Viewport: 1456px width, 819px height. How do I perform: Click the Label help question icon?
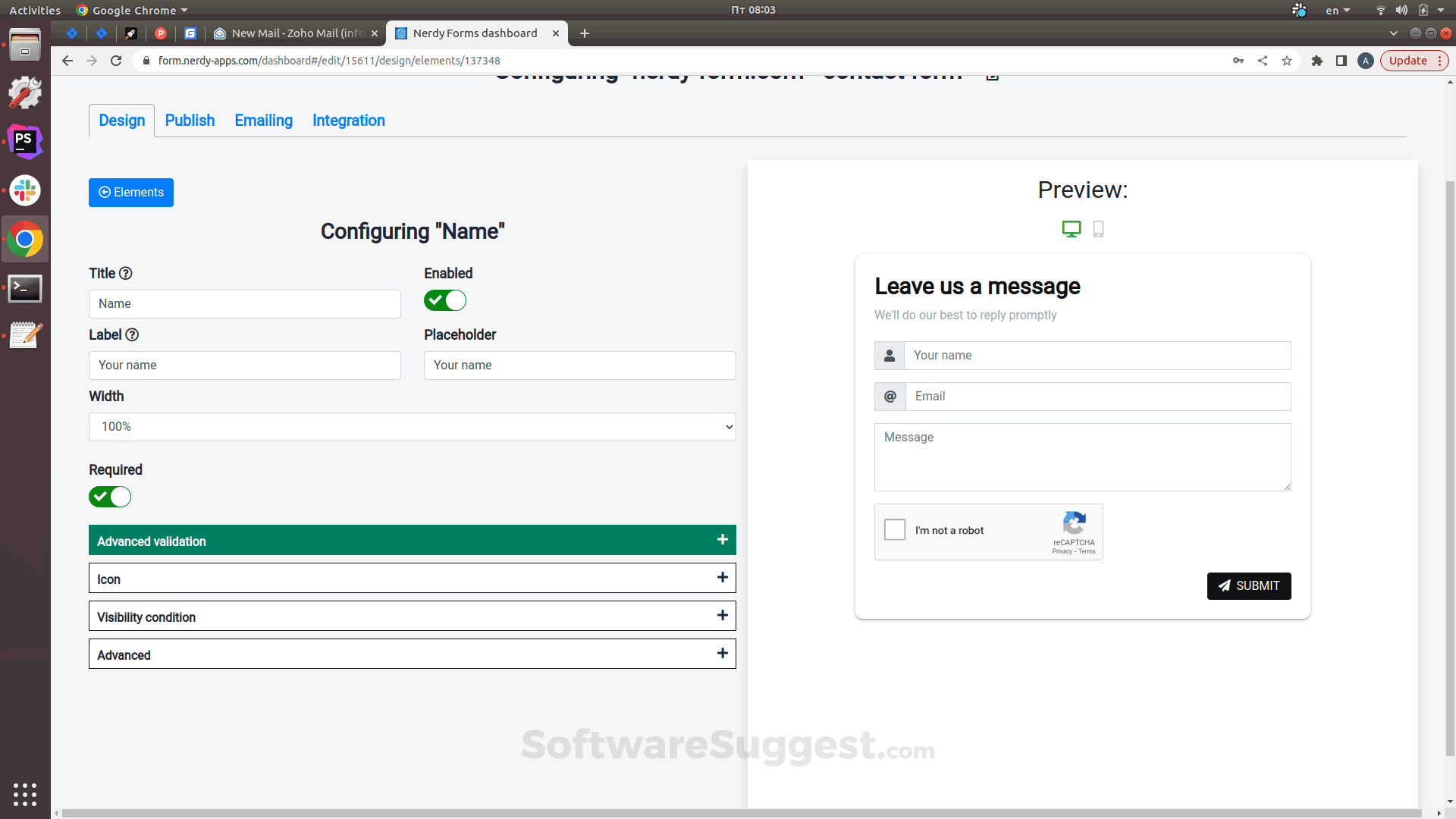coord(132,335)
